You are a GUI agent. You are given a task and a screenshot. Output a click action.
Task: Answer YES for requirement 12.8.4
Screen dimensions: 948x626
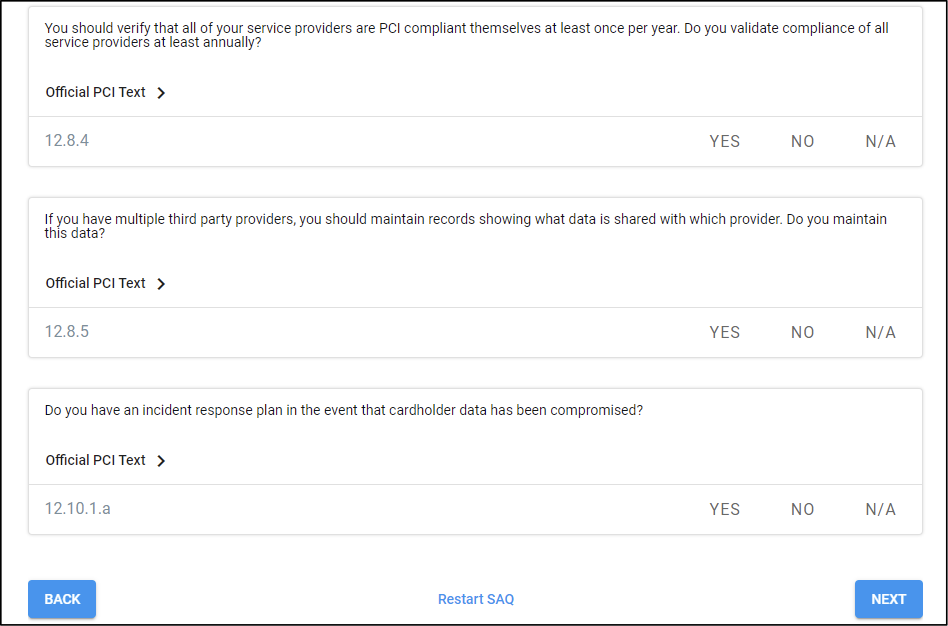pos(724,142)
